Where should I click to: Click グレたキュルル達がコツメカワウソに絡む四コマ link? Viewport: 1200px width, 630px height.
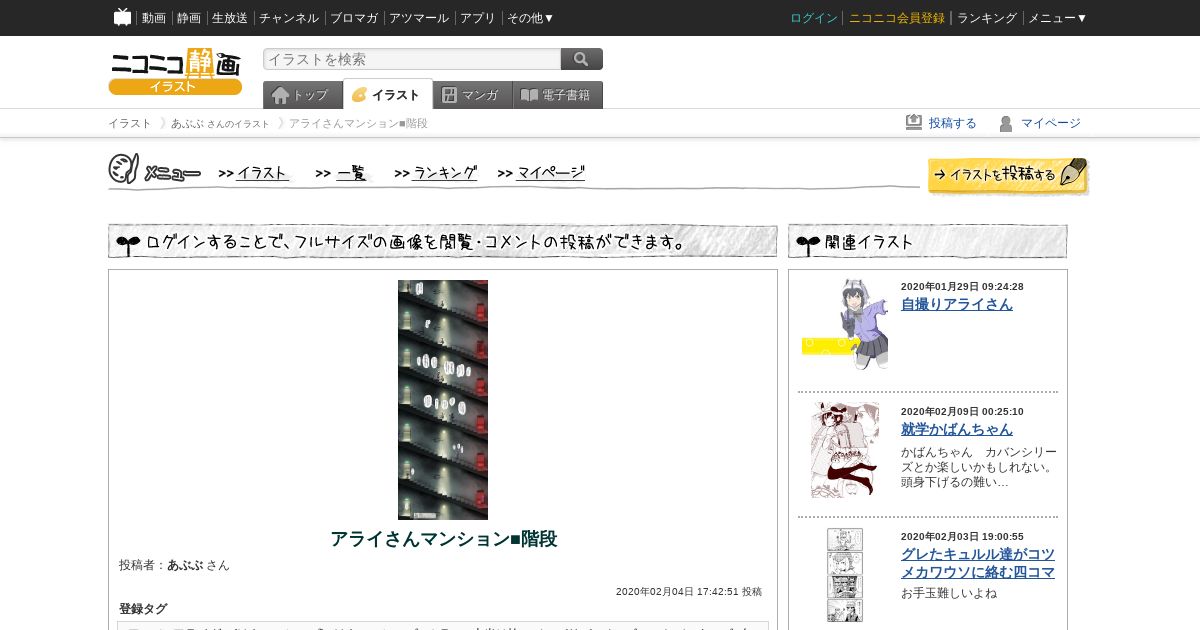[x=978, y=563]
